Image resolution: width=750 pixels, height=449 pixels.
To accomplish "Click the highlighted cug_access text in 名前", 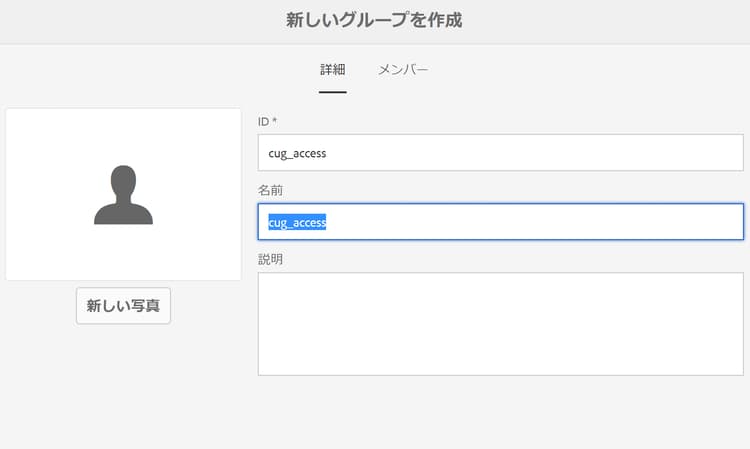I will tap(298, 222).
